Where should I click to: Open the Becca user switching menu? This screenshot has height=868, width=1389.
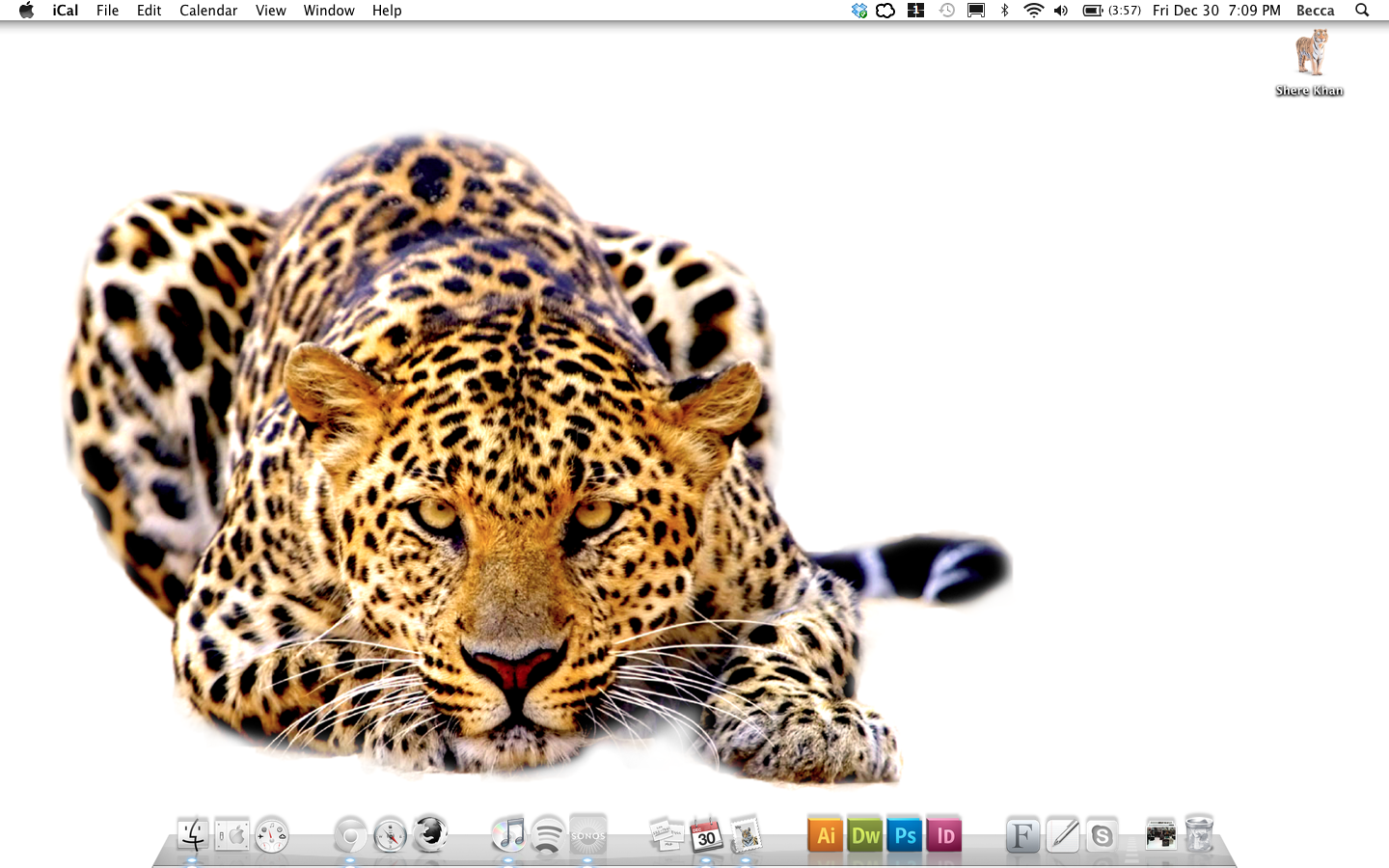[x=1315, y=11]
